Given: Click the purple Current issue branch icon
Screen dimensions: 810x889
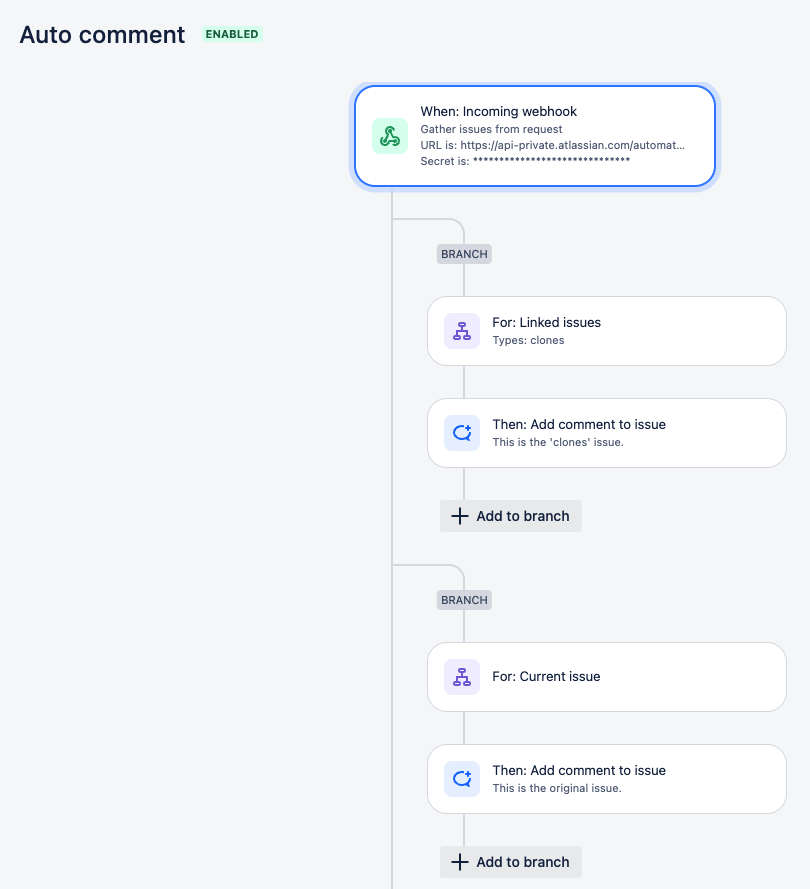Looking at the screenshot, I should (x=461, y=677).
